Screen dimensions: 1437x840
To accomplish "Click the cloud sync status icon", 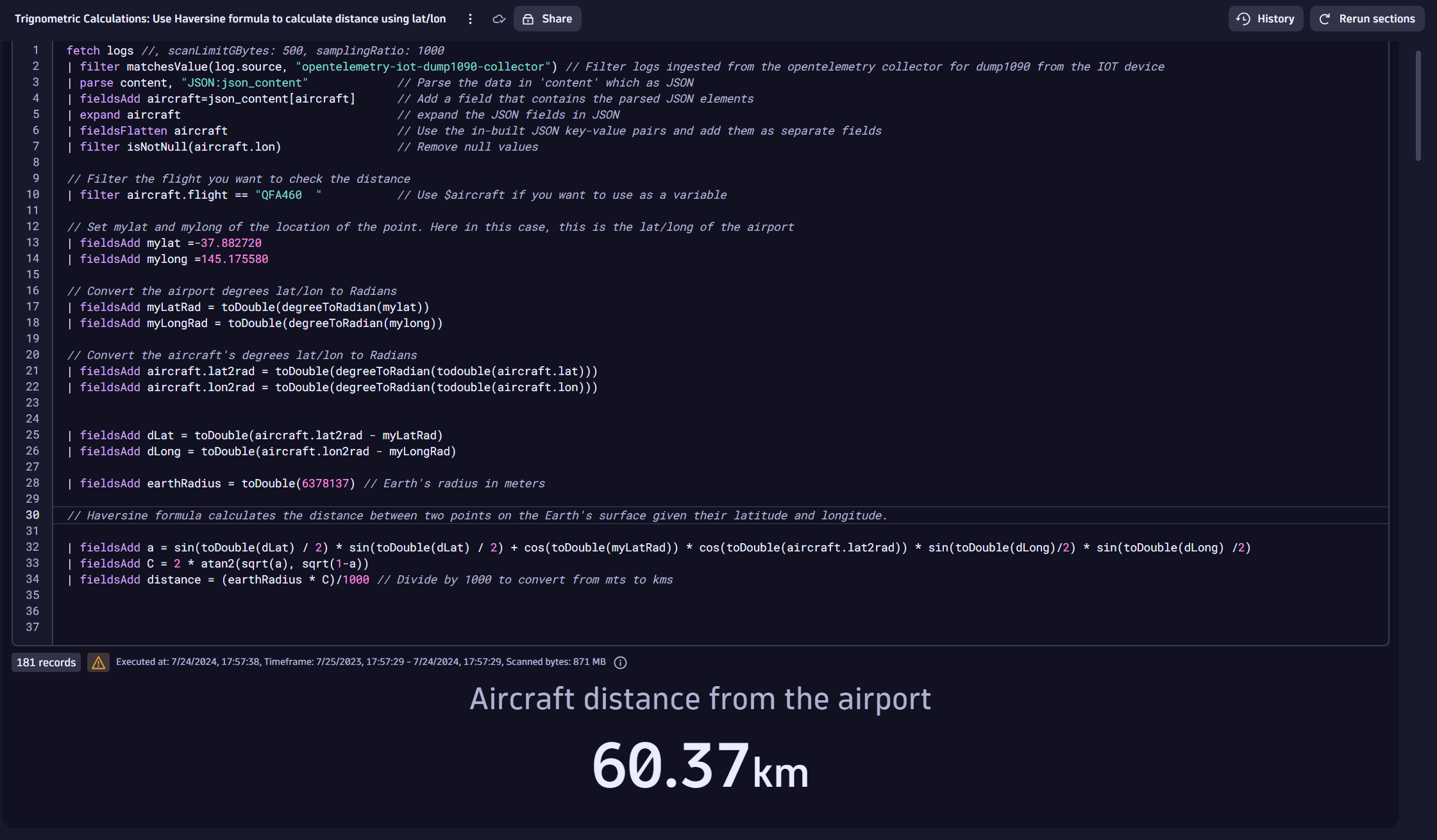I will tap(498, 19).
